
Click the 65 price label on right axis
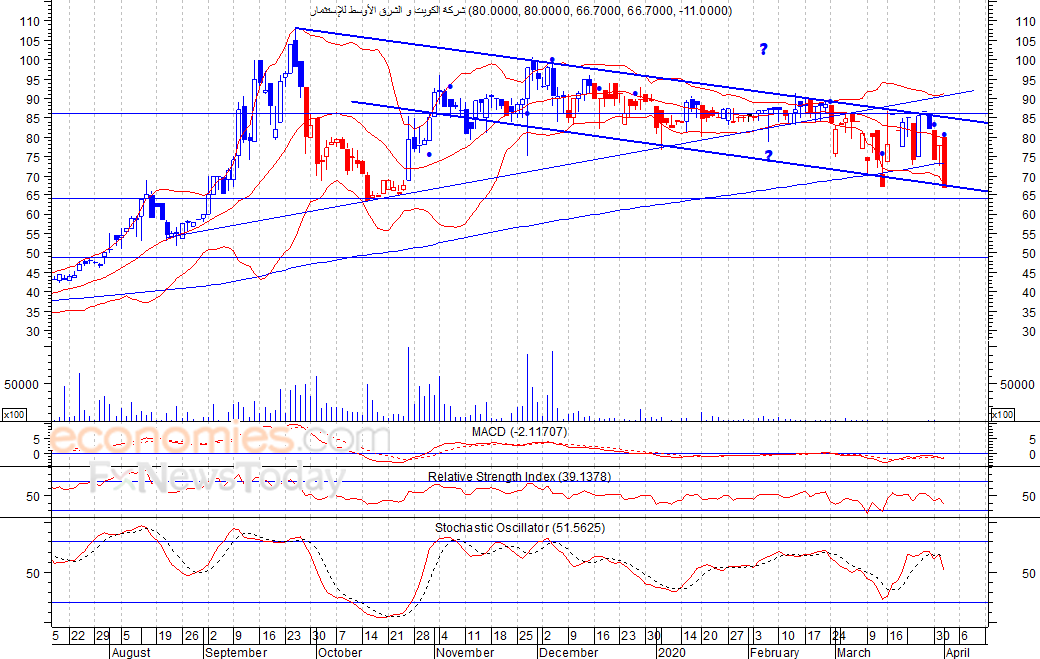[x=1029, y=196]
